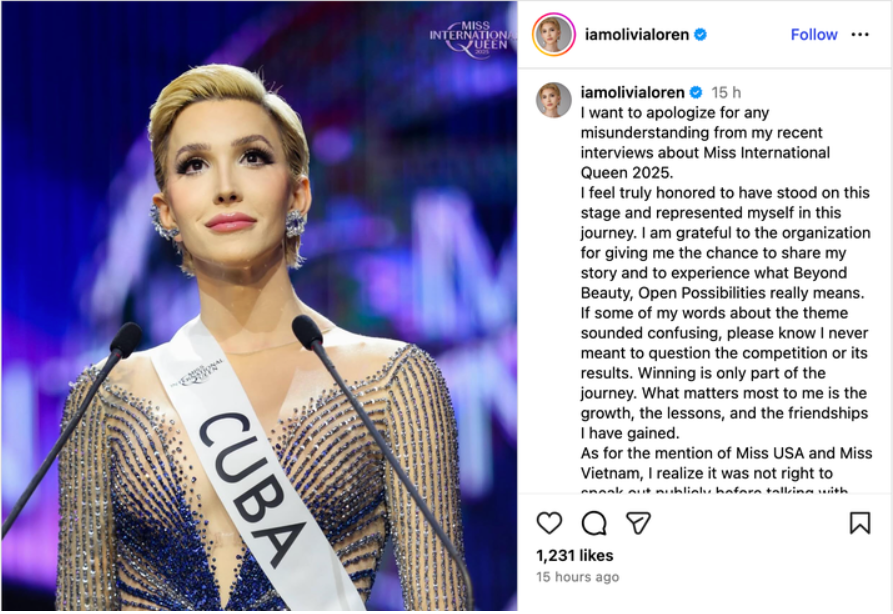
Task: Like the post with the heart icon
Action: tap(549, 523)
